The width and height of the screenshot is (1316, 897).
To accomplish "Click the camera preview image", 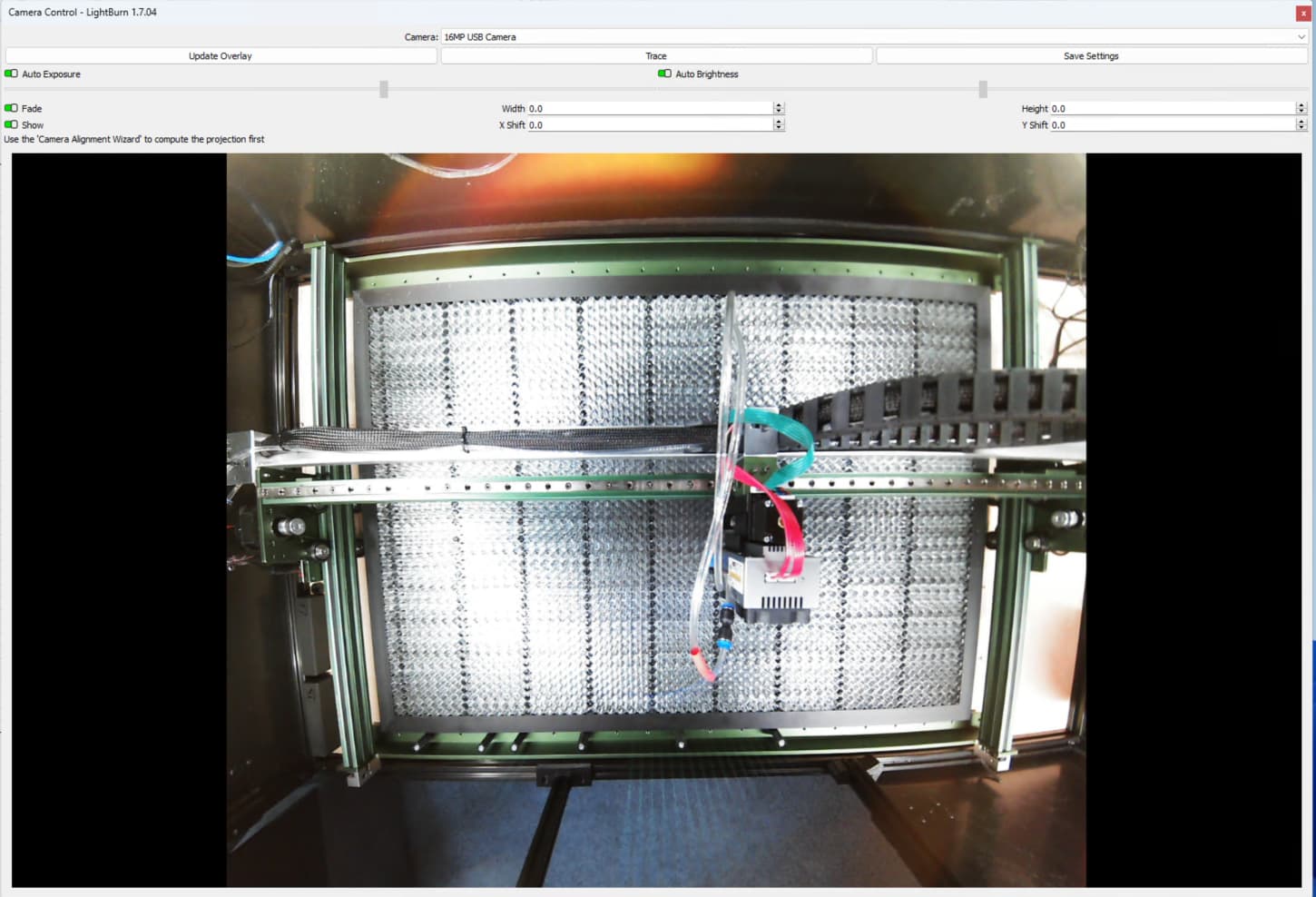I will point(656,520).
